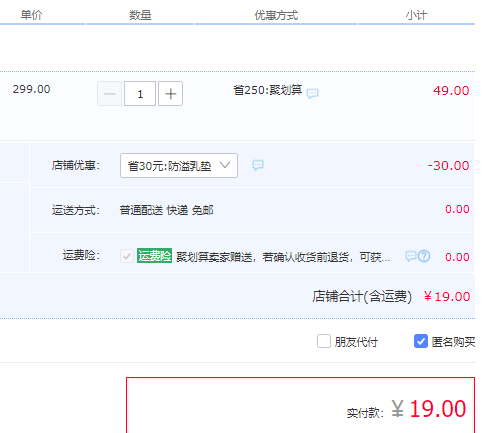Click the chat bubble icon next to 店铺优惠 dropdown
Image resolution: width=482 pixels, height=433 pixels.
[258, 165]
